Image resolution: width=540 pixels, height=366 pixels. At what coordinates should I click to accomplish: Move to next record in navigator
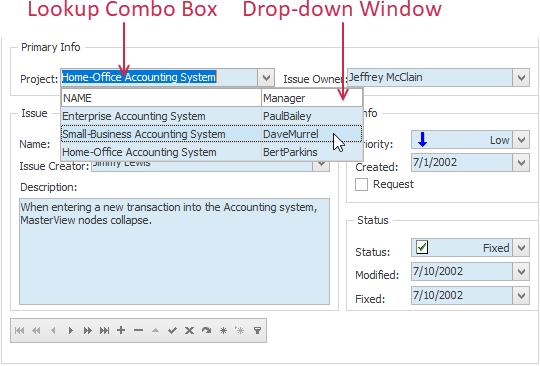[70, 331]
